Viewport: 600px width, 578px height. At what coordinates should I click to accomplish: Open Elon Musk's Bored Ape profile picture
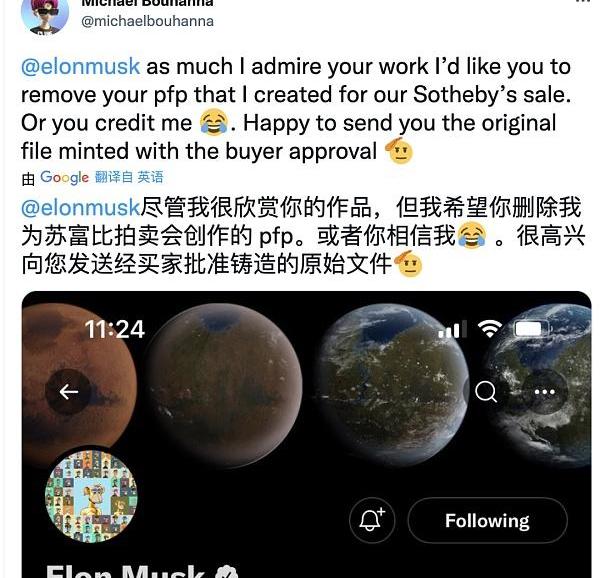[91, 496]
